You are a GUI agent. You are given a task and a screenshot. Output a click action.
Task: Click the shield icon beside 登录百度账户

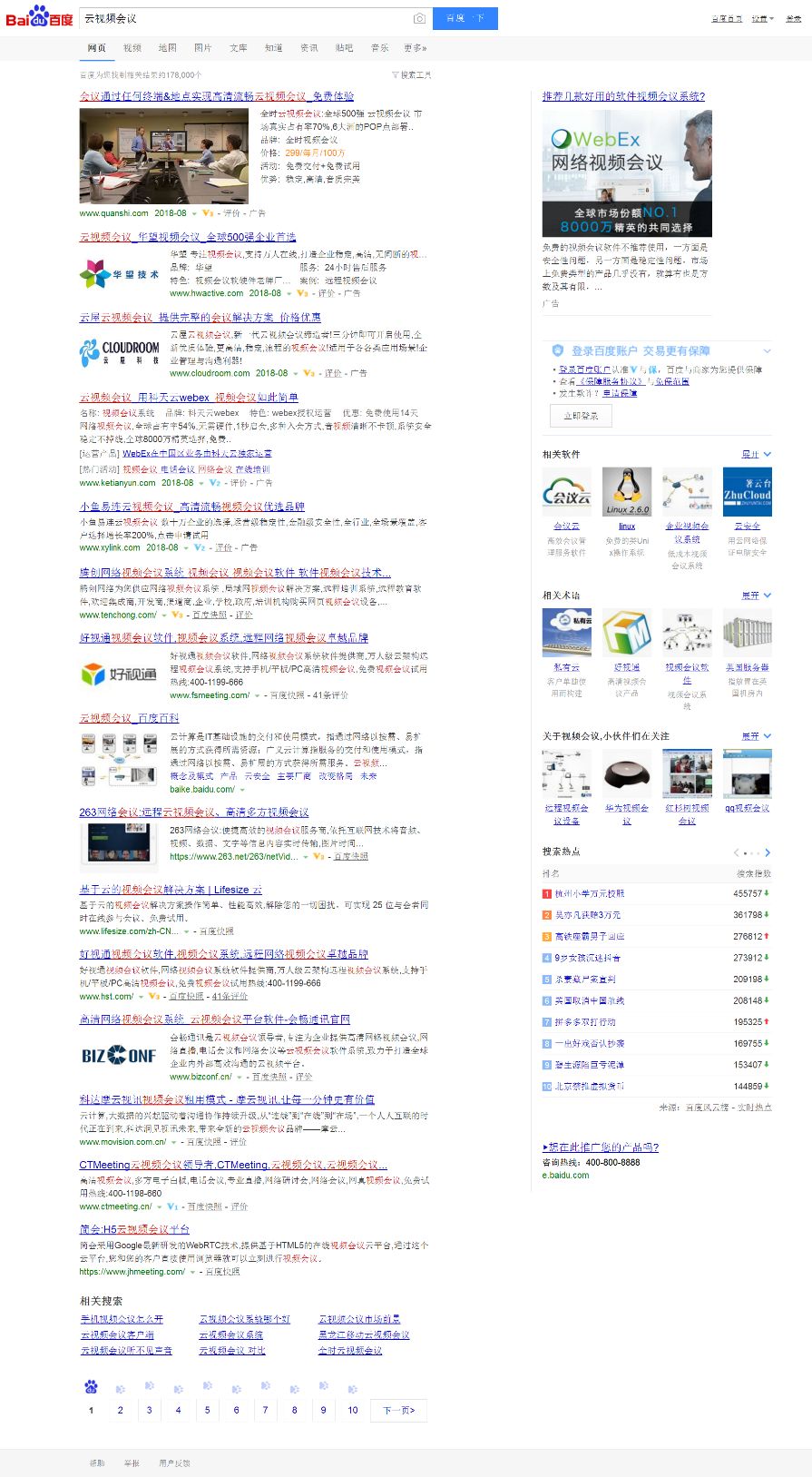tap(559, 350)
